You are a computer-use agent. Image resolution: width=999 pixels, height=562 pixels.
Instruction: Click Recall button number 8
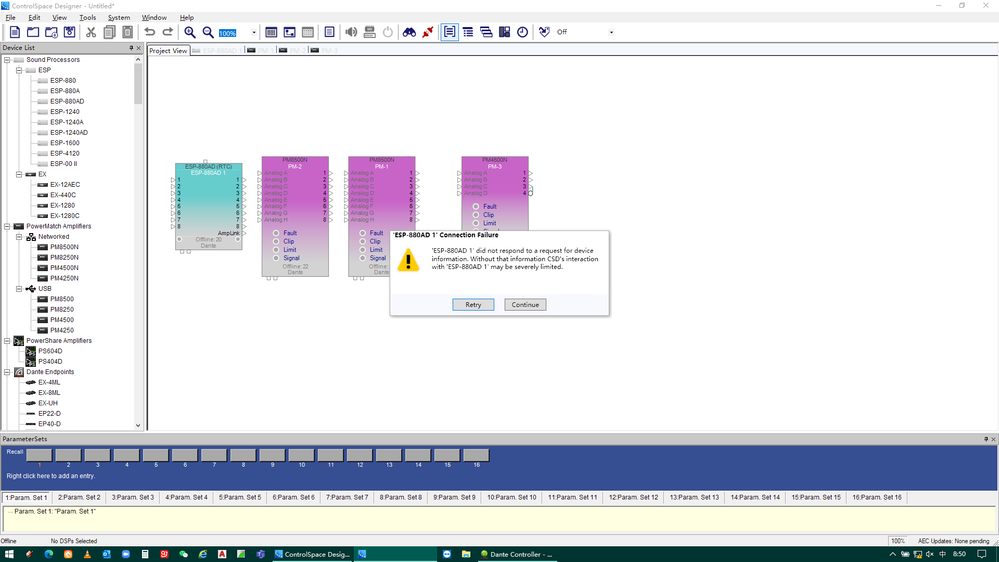click(x=243, y=455)
